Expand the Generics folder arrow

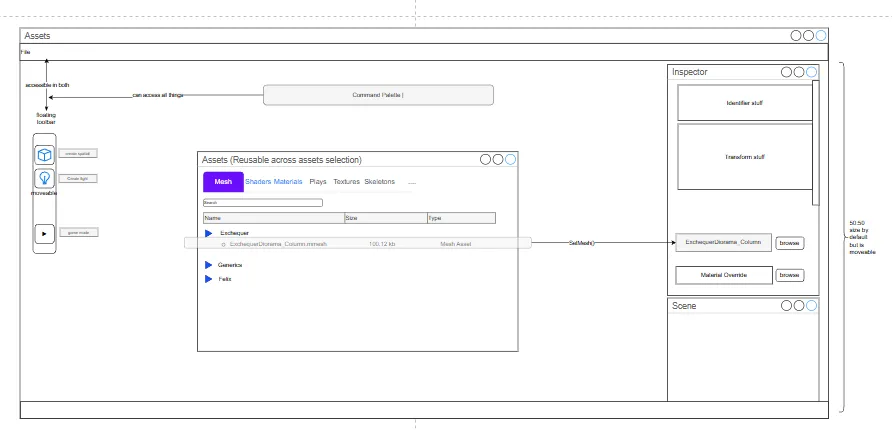(209, 265)
